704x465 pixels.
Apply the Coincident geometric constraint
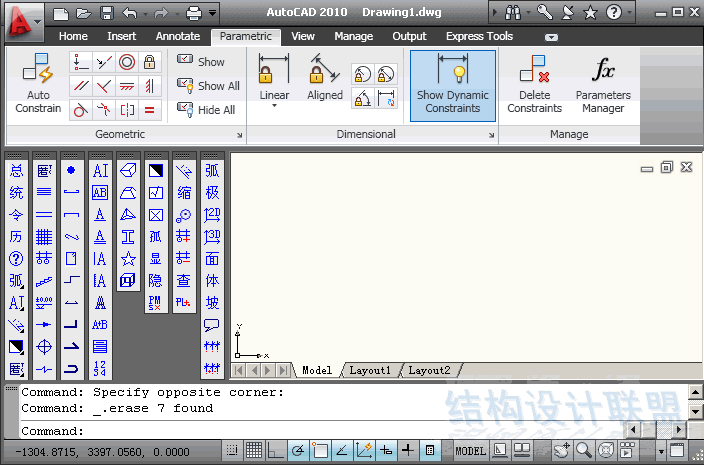pos(81,62)
